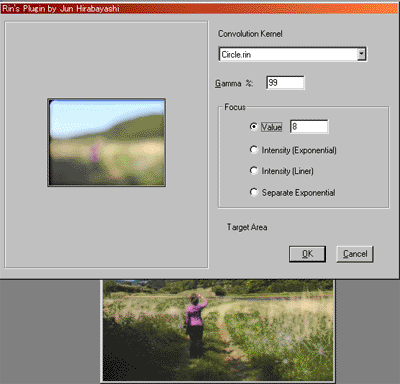Click the Gamma % input field

point(285,83)
